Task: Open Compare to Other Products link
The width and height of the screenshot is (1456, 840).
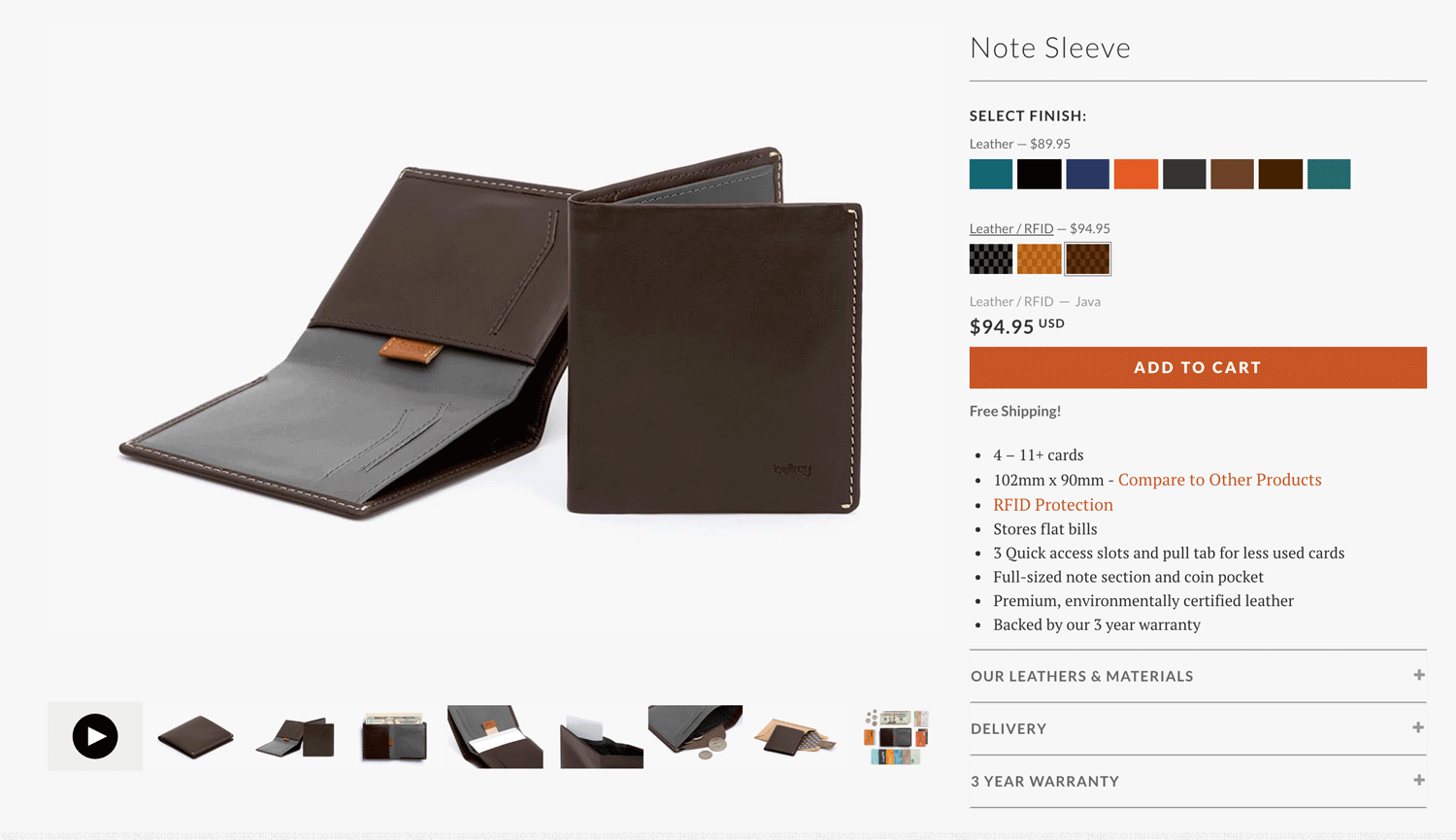Action: pos(1219,480)
